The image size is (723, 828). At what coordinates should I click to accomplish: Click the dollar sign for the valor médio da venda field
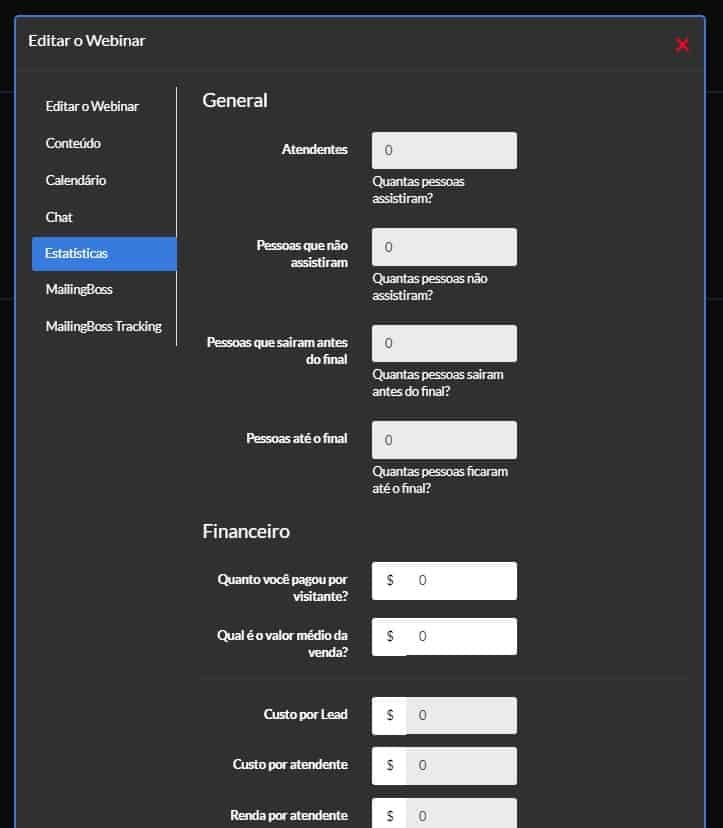(x=390, y=636)
